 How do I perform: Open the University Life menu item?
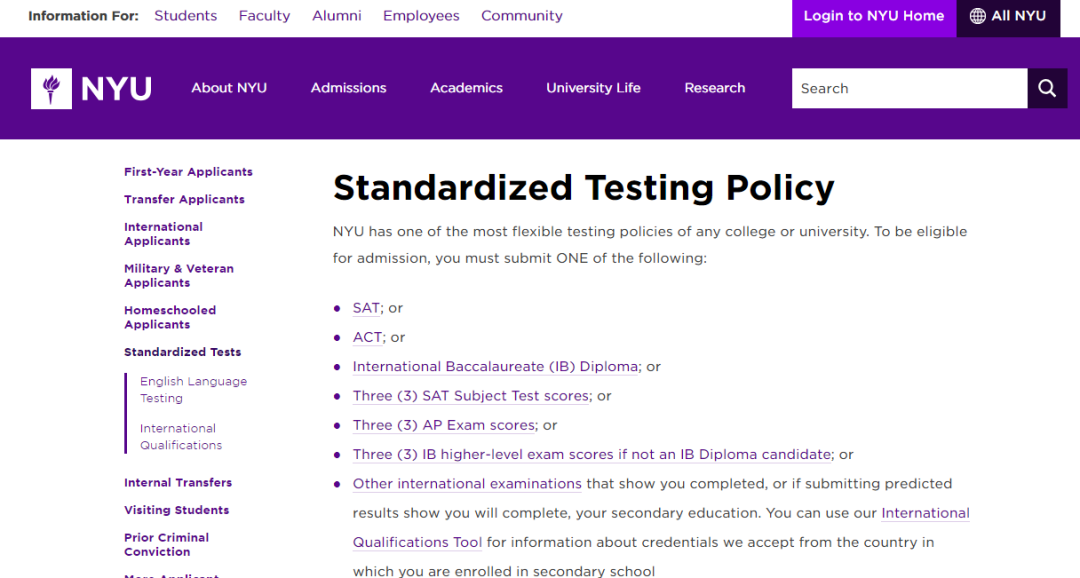coord(593,88)
